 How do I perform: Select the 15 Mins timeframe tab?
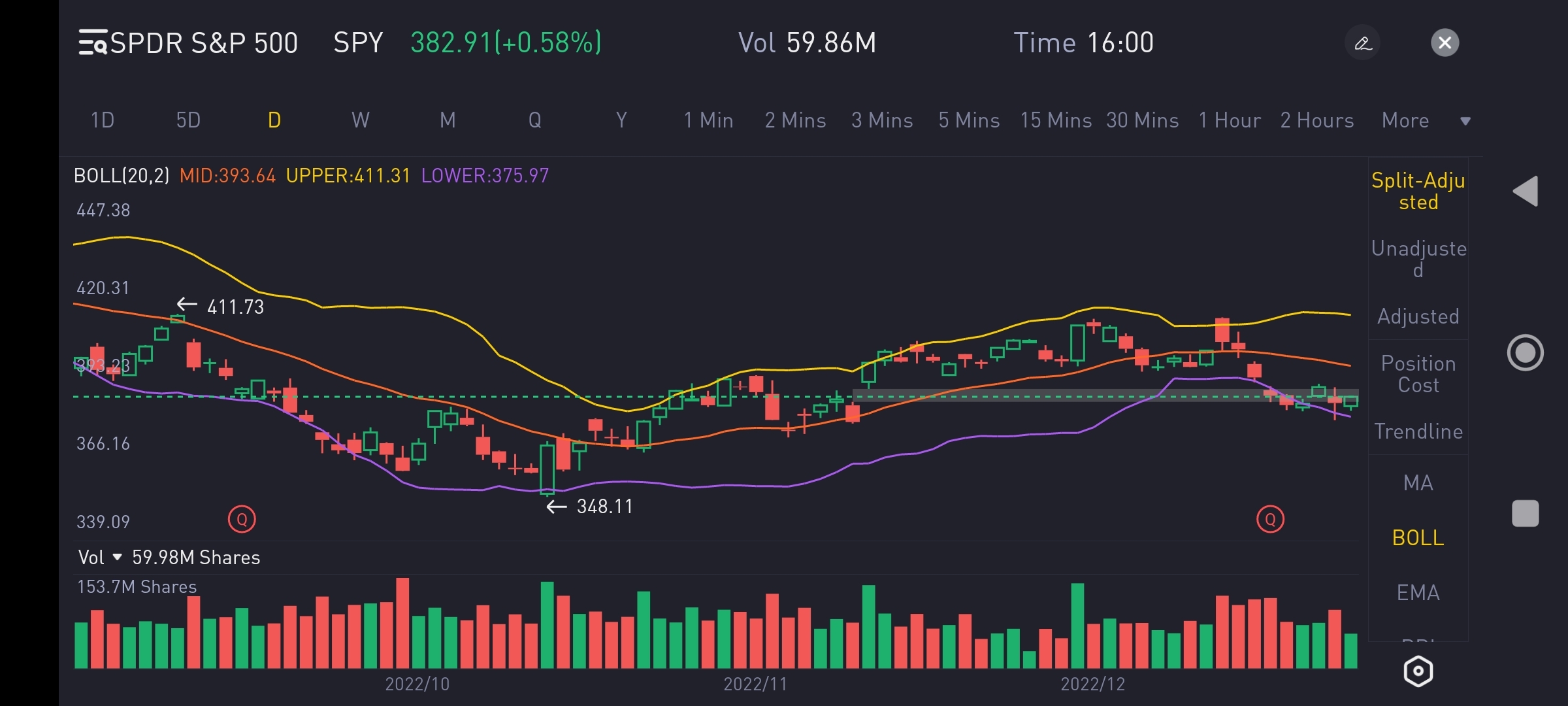click(x=1056, y=120)
